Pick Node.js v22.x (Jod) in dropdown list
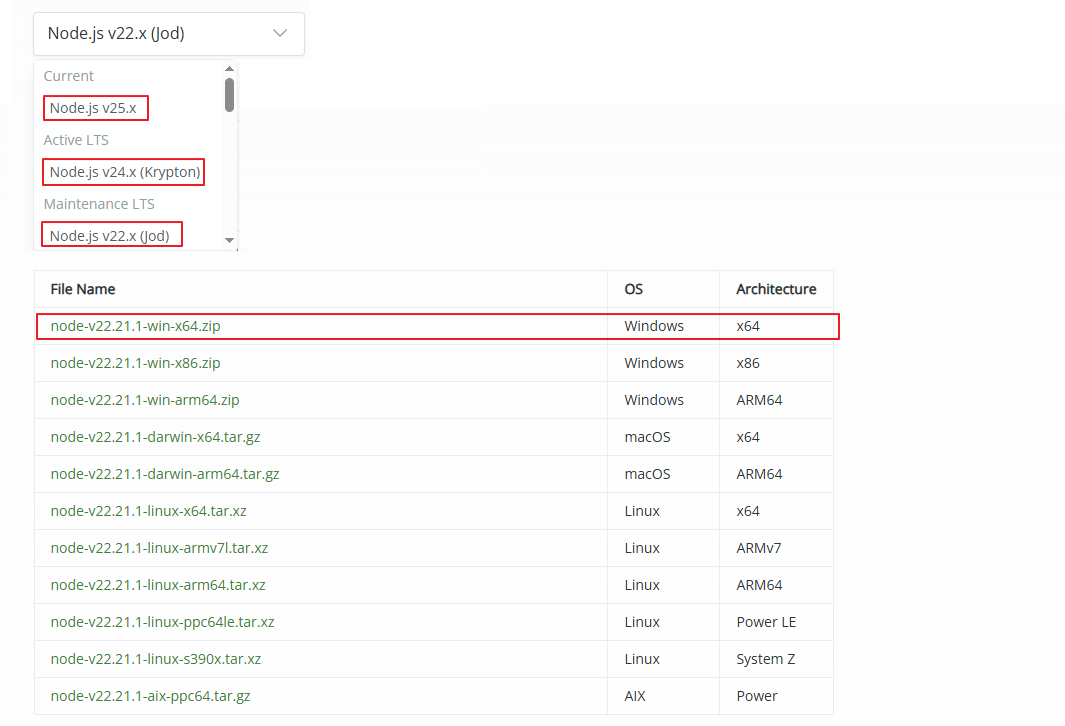Screen dimensions: 1065x726 pos(109,236)
